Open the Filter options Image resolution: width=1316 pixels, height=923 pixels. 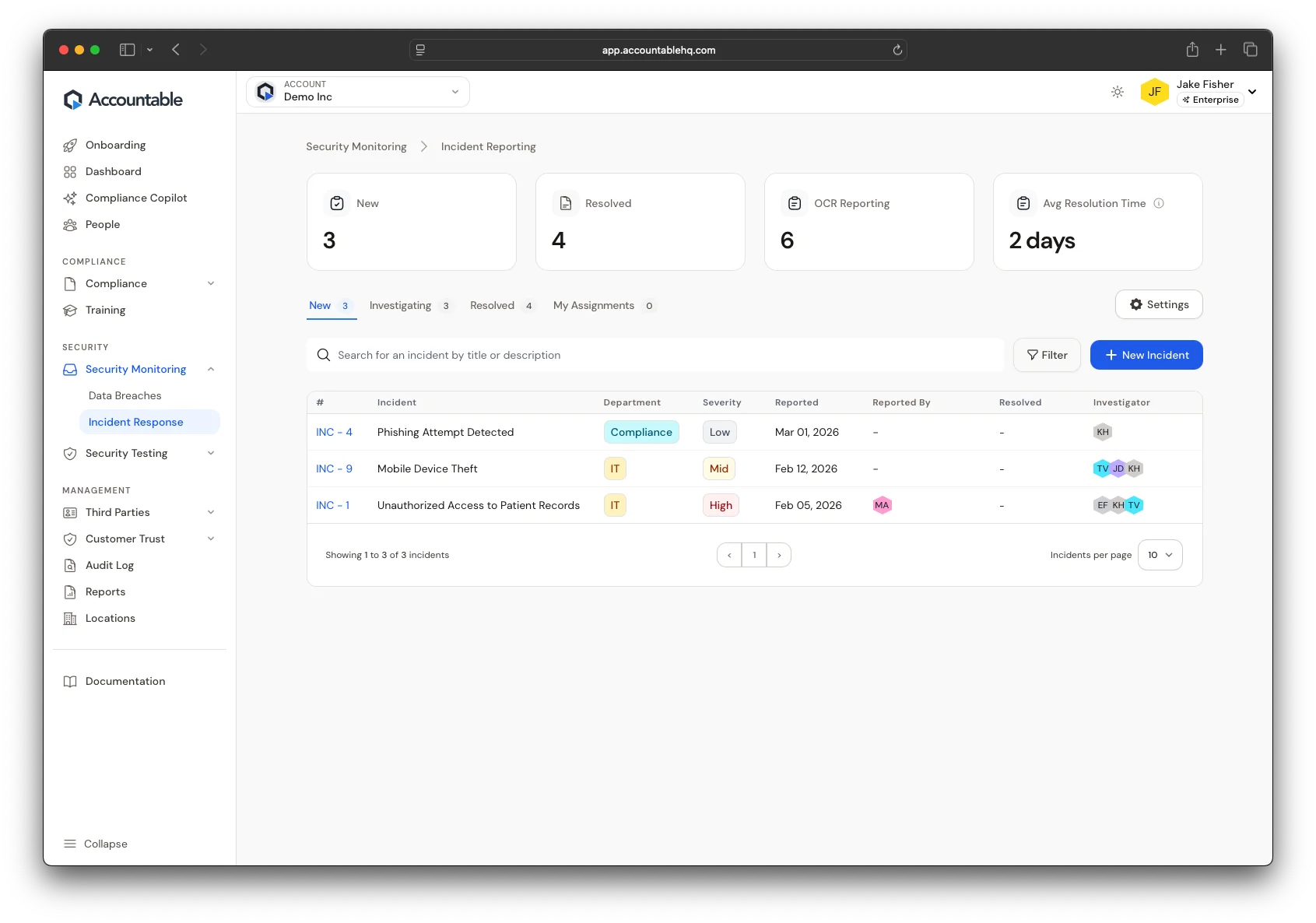point(1047,355)
